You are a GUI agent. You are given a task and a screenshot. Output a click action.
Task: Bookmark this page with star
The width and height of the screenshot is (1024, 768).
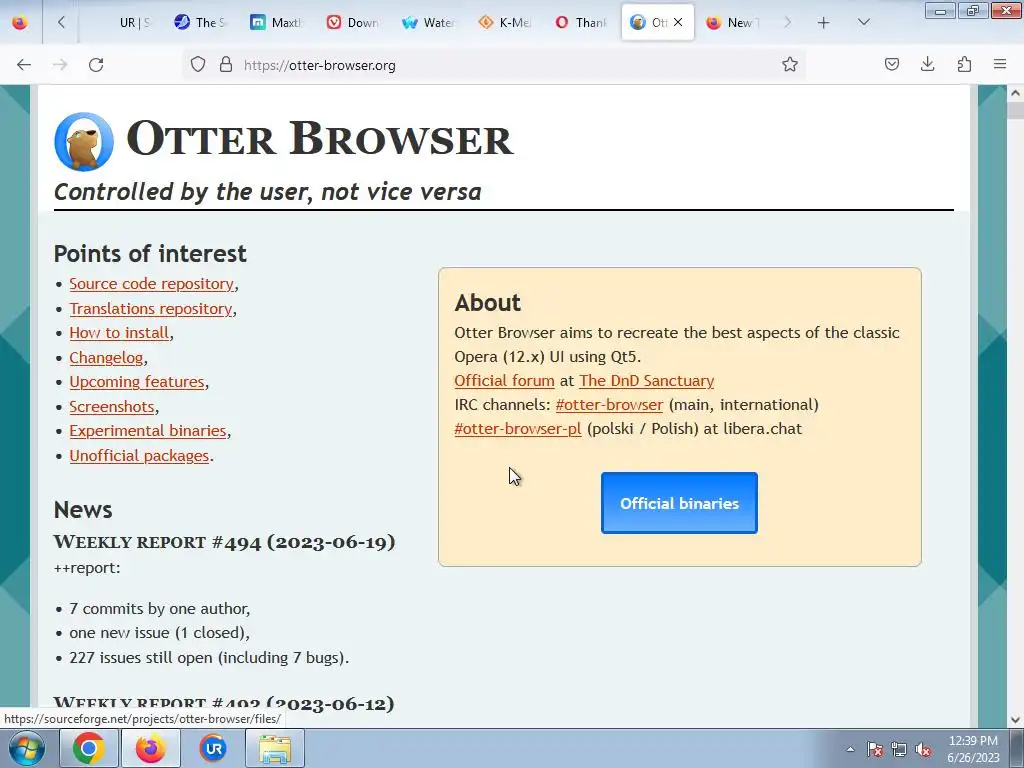(x=790, y=65)
